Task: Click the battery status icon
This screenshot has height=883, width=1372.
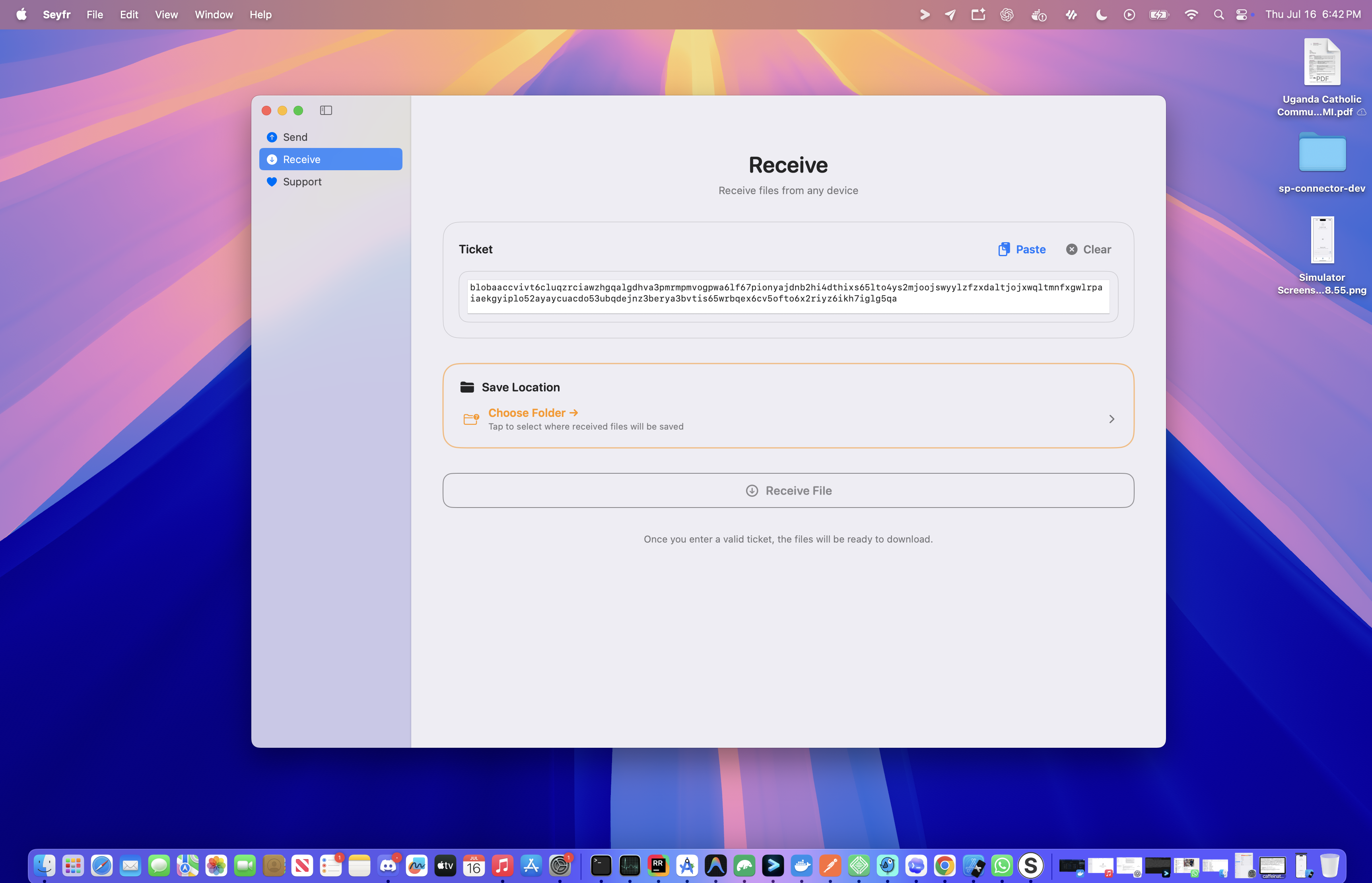Action: click(x=1159, y=15)
